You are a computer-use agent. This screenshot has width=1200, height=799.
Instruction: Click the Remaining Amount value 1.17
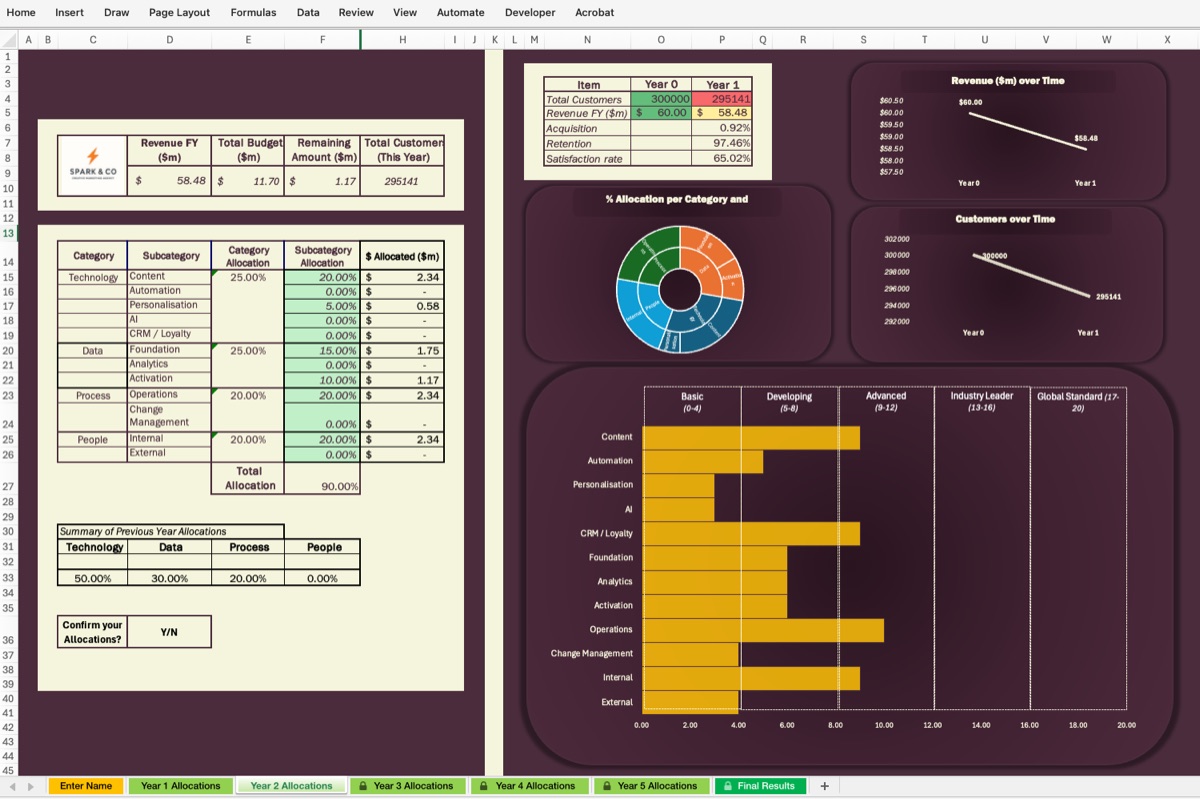(x=324, y=181)
